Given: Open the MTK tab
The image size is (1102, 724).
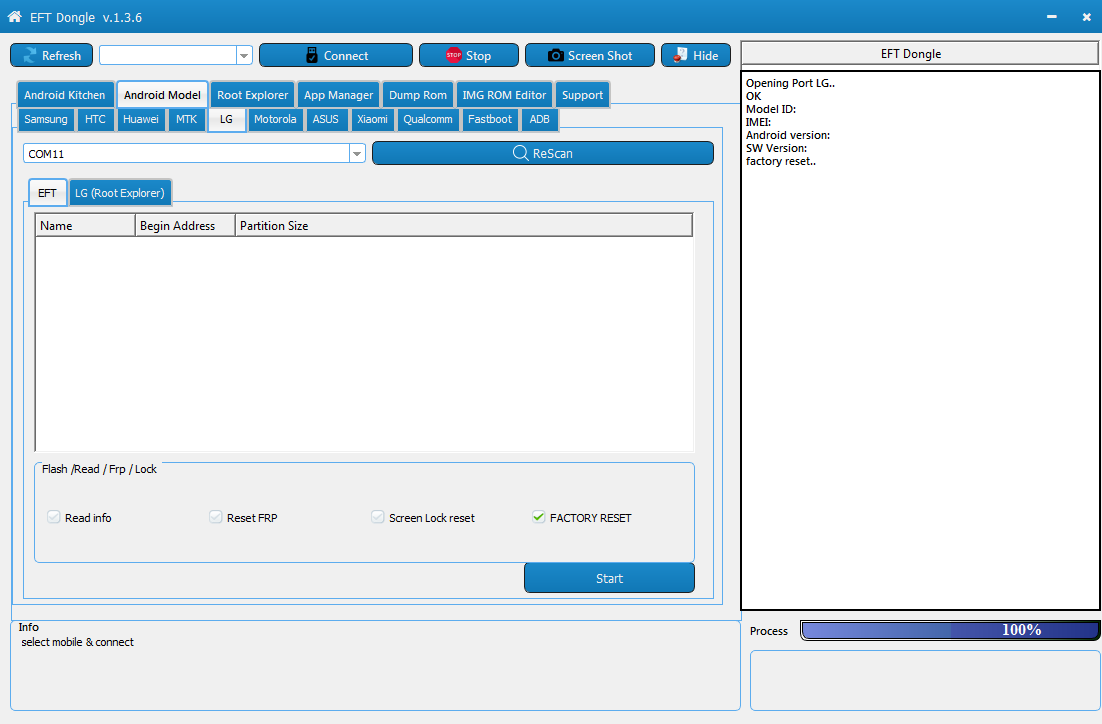Looking at the screenshot, I should click(186, 119).
